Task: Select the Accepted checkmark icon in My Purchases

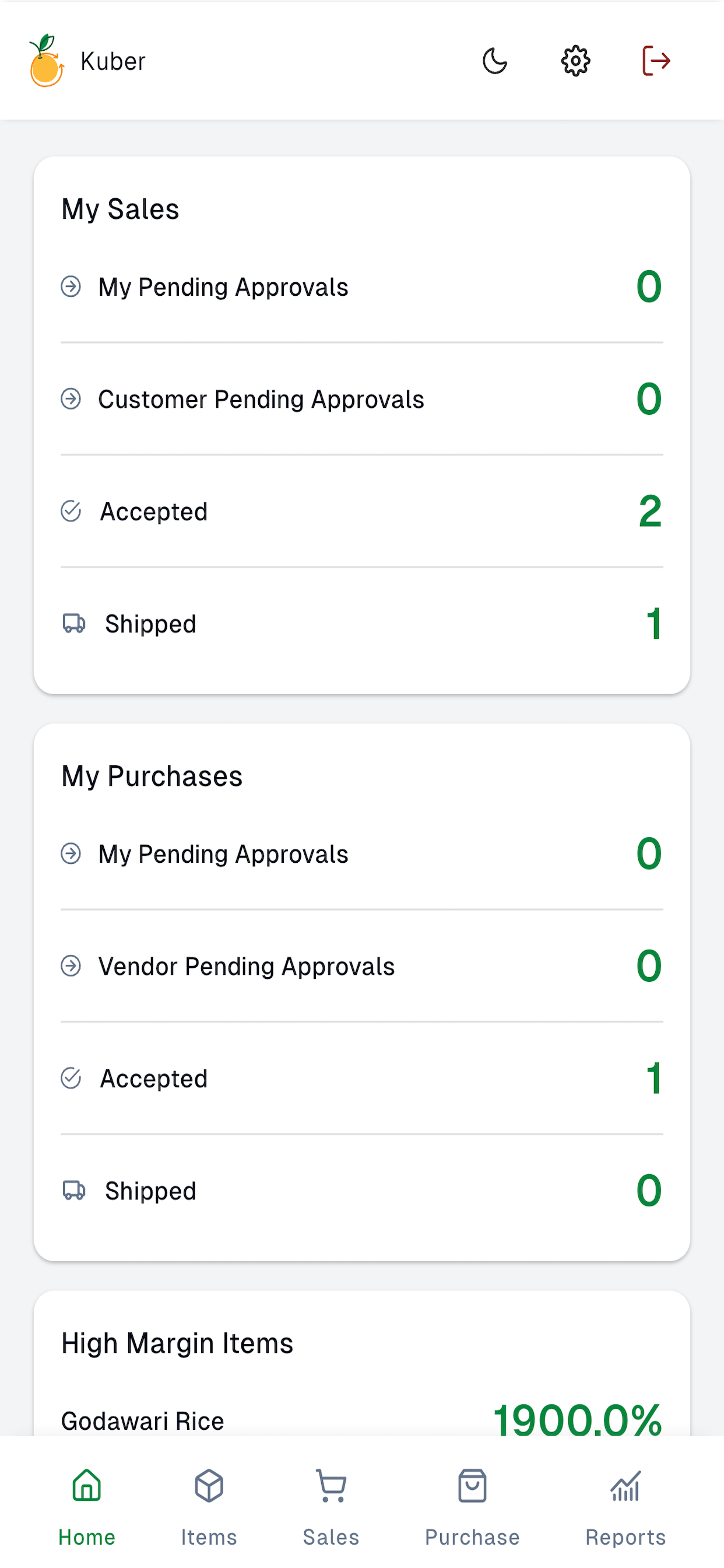Action: [71, 1078]
